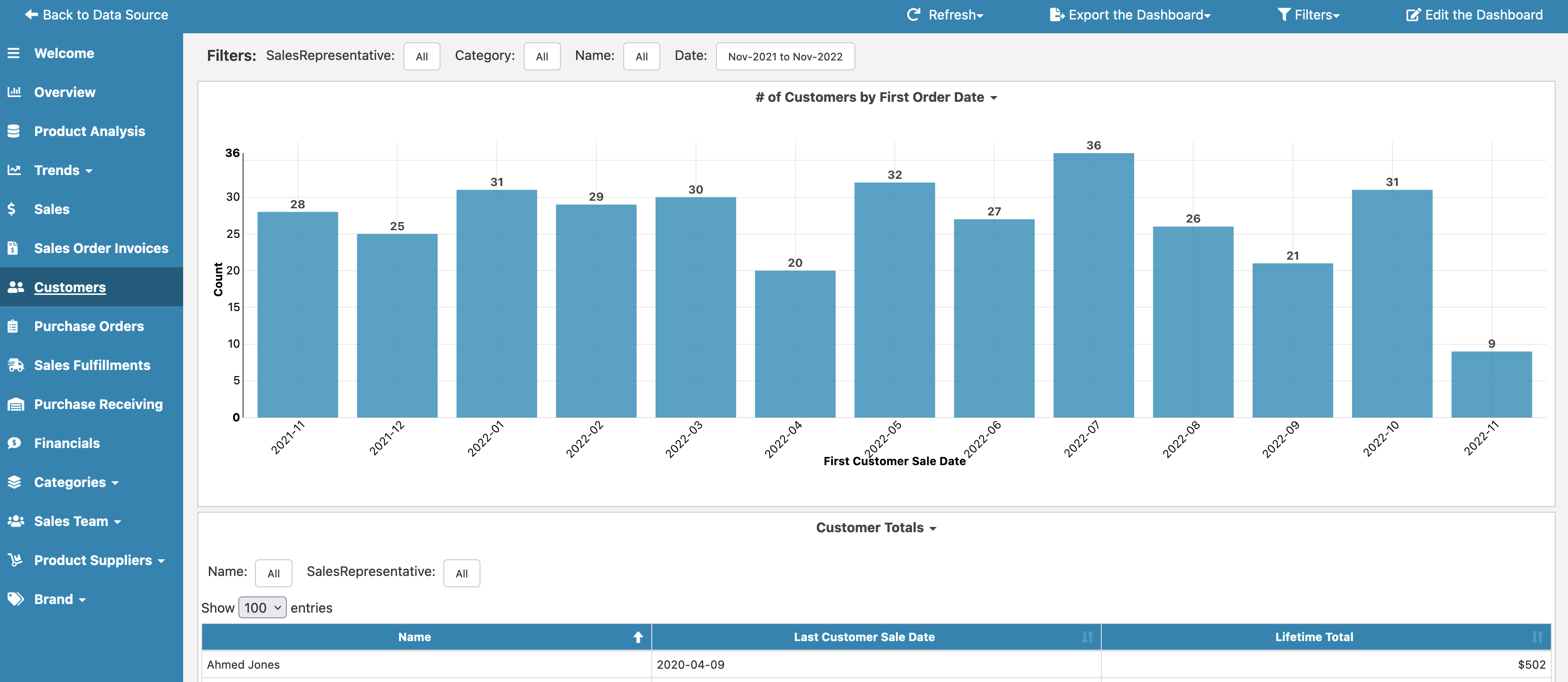Click Edit the Dashboard button
The height and width of the screenshot is (682, 1568).
click(1474, 15)
